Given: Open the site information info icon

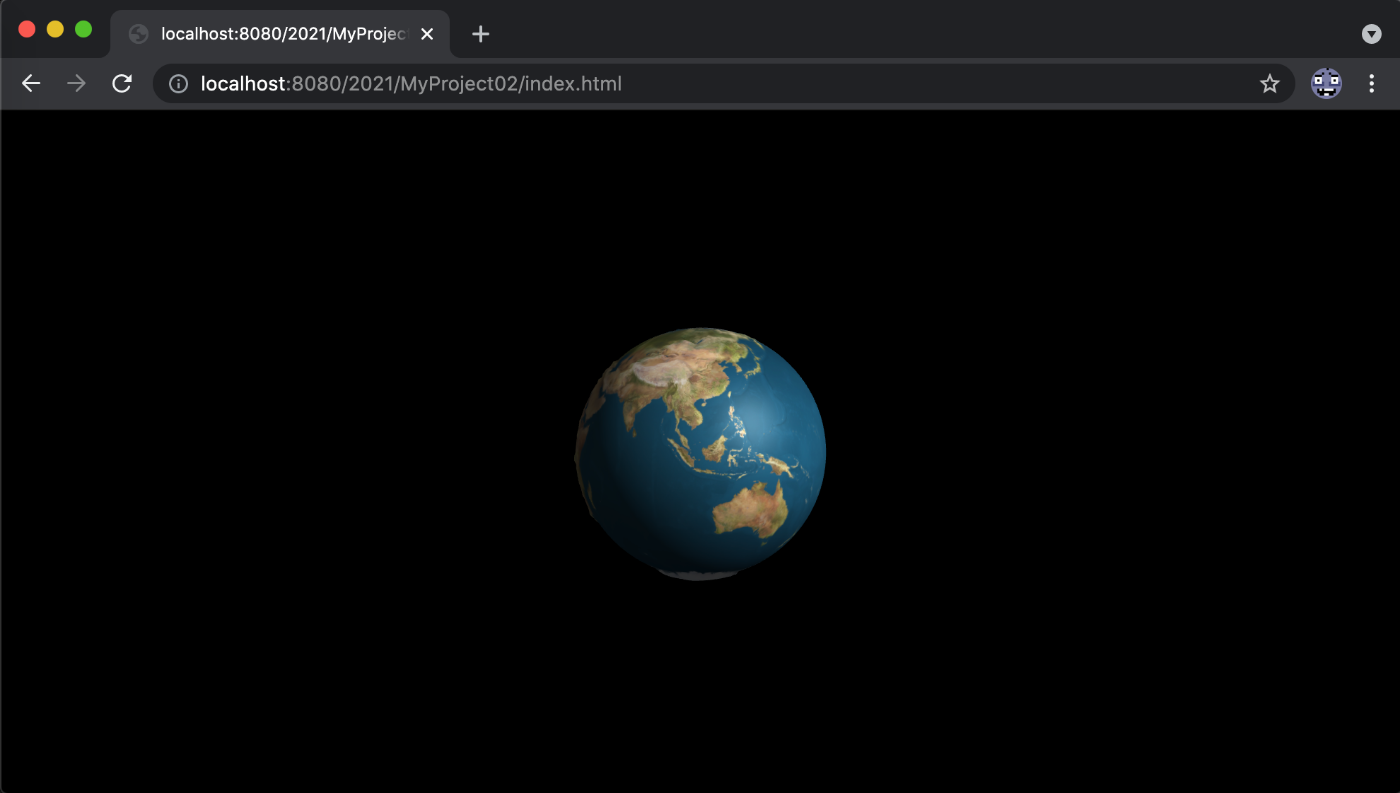Looking at the screenshot, I should click(177, 84).
